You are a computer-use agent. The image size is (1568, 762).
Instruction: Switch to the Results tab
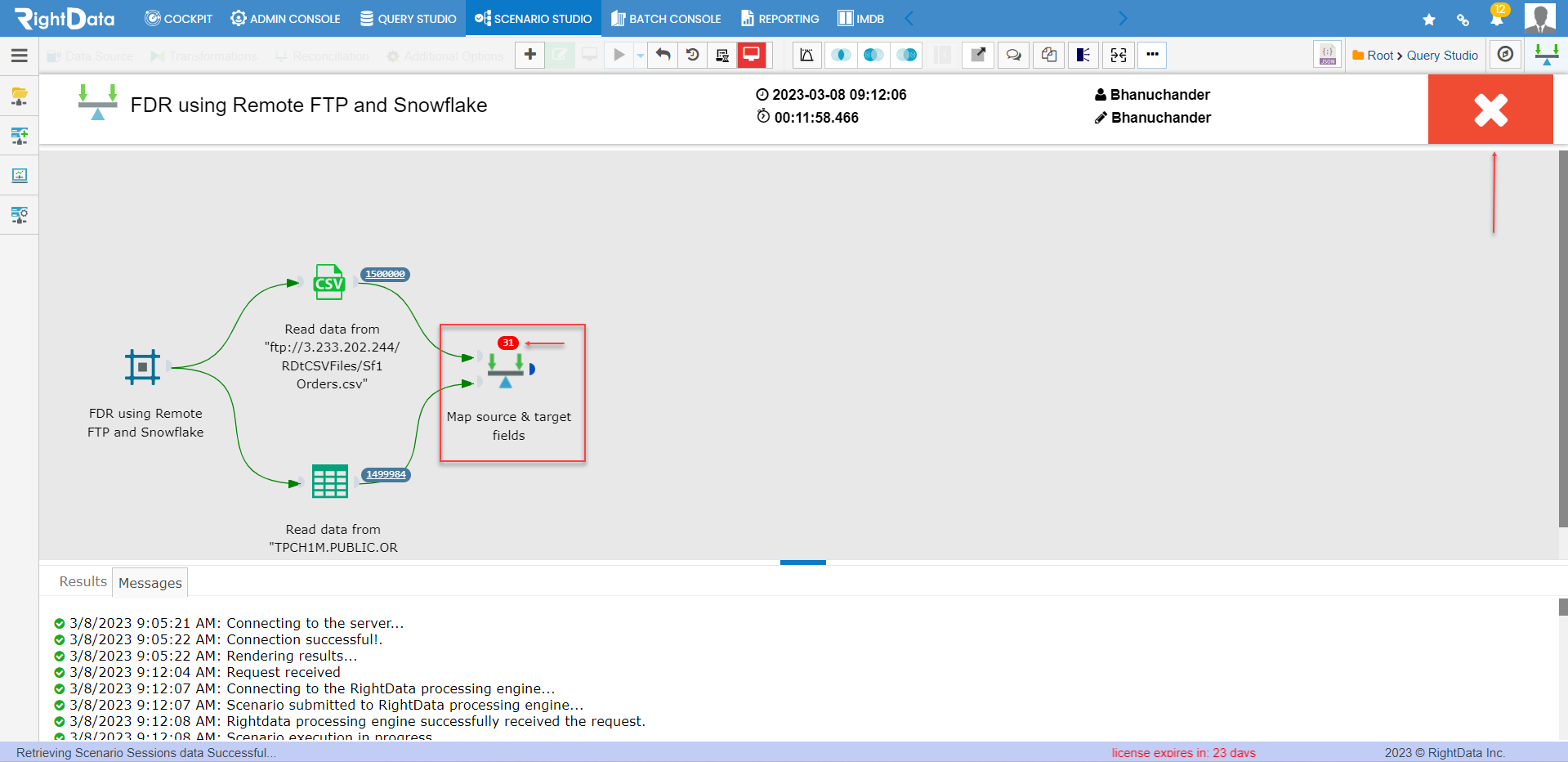[x=83, y=581]
